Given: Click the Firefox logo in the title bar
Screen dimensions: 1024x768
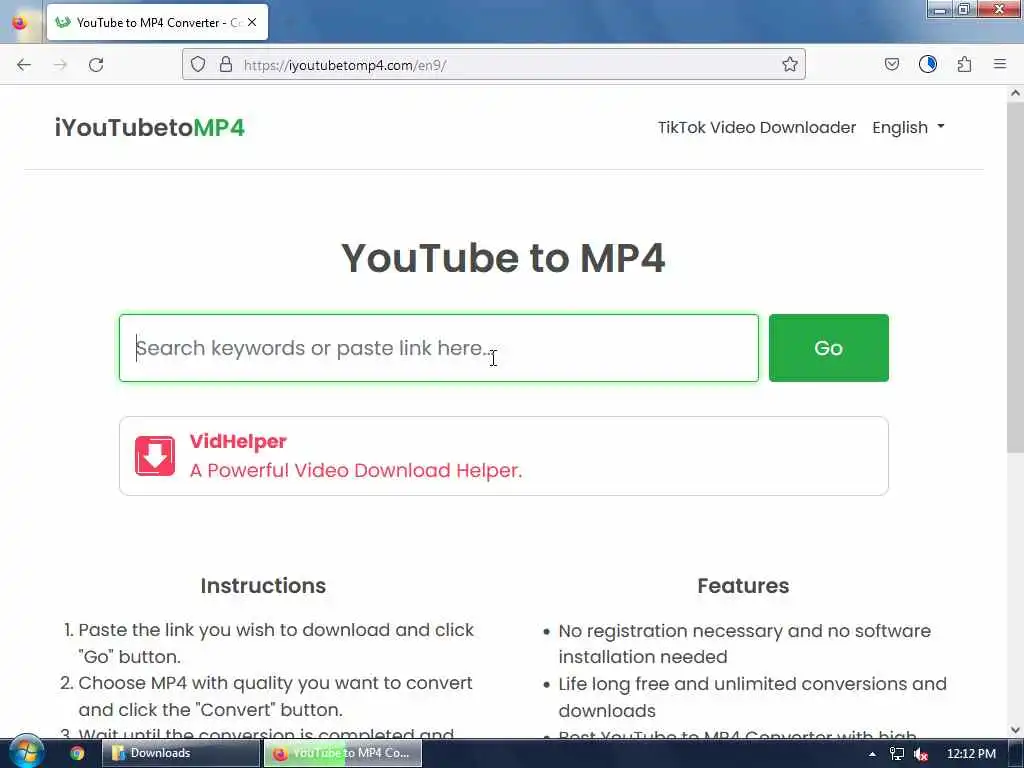Looking at the screenshot, I should 20,22.
